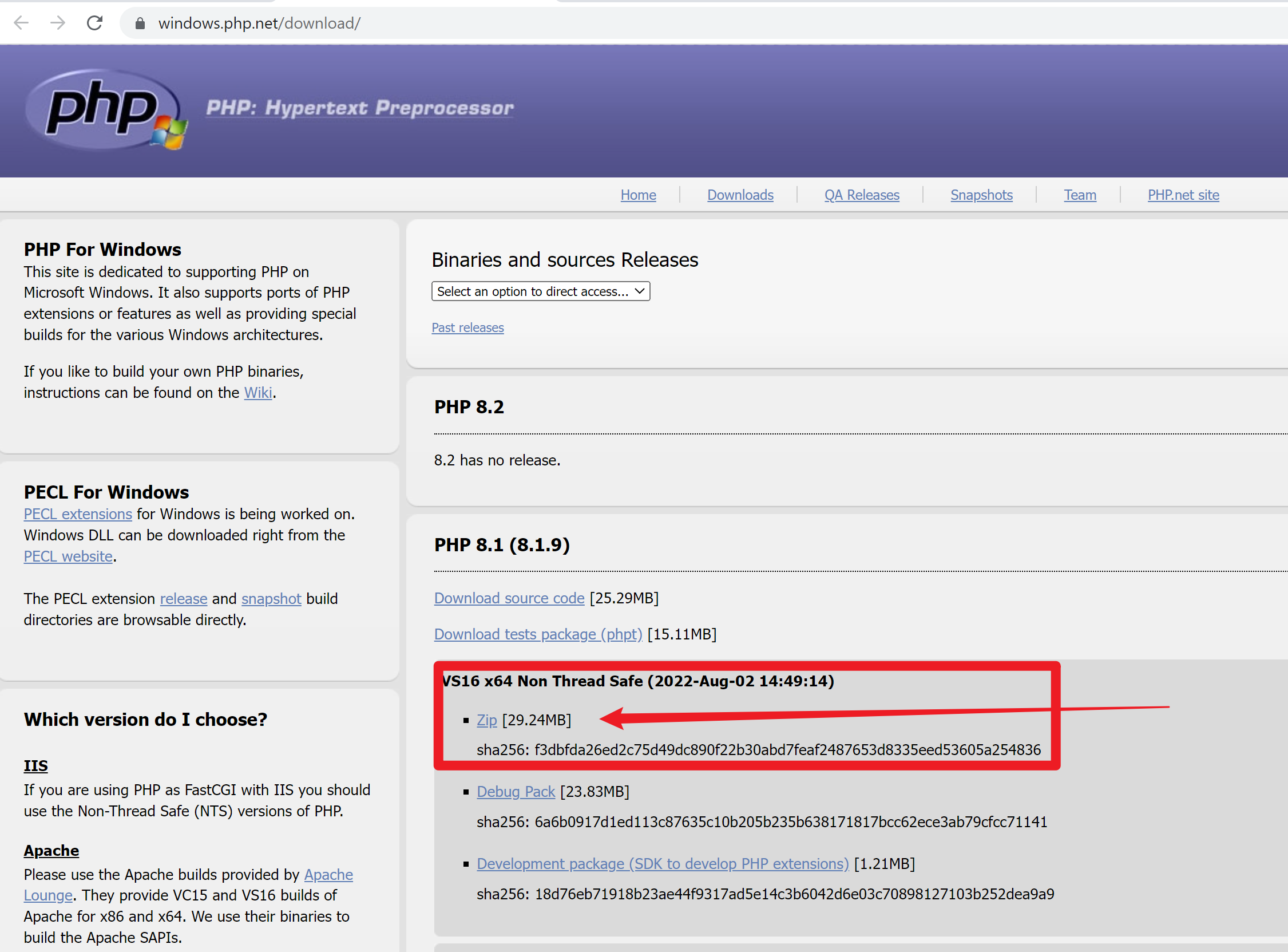1288x952 pixels.
Task: Go to the Downloads navigation item
Action: 740,195
